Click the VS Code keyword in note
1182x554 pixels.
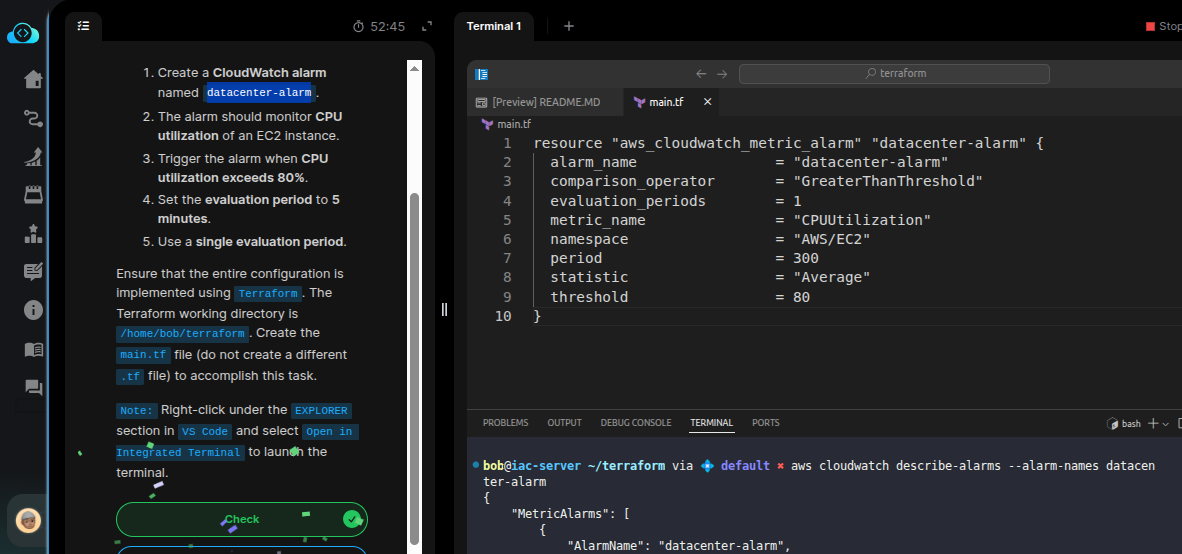[205, 432]
